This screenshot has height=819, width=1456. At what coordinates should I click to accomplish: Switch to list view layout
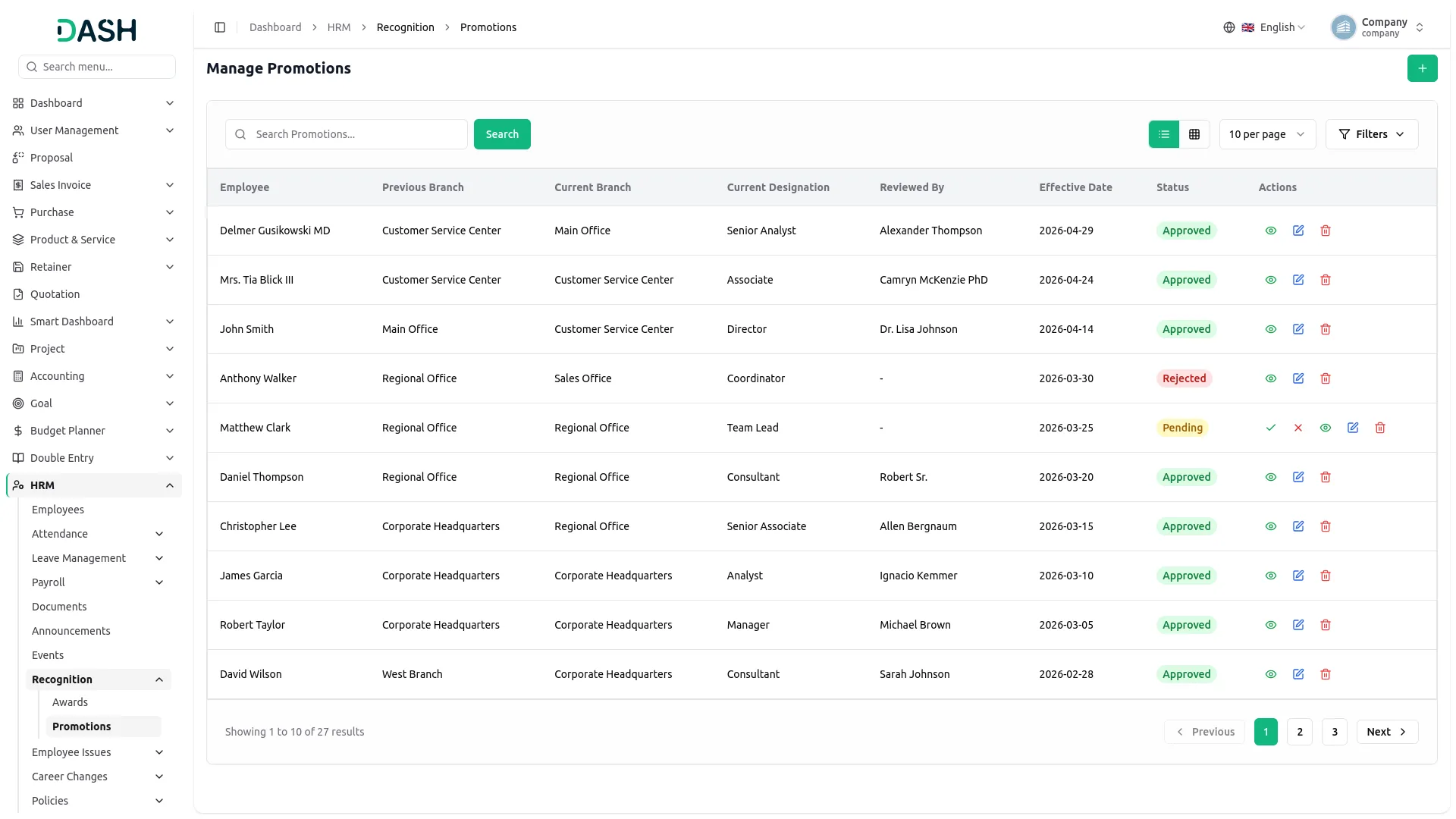tap(1164, 134)
